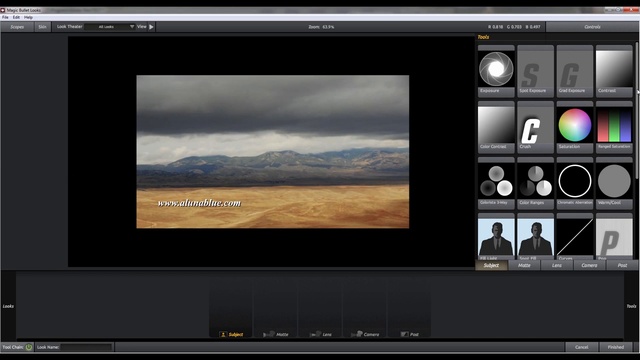Image resolution: width=640 pixels, height=360 pixels.
Task: Select the Curves tool
Action: click(x=575, y=236)
